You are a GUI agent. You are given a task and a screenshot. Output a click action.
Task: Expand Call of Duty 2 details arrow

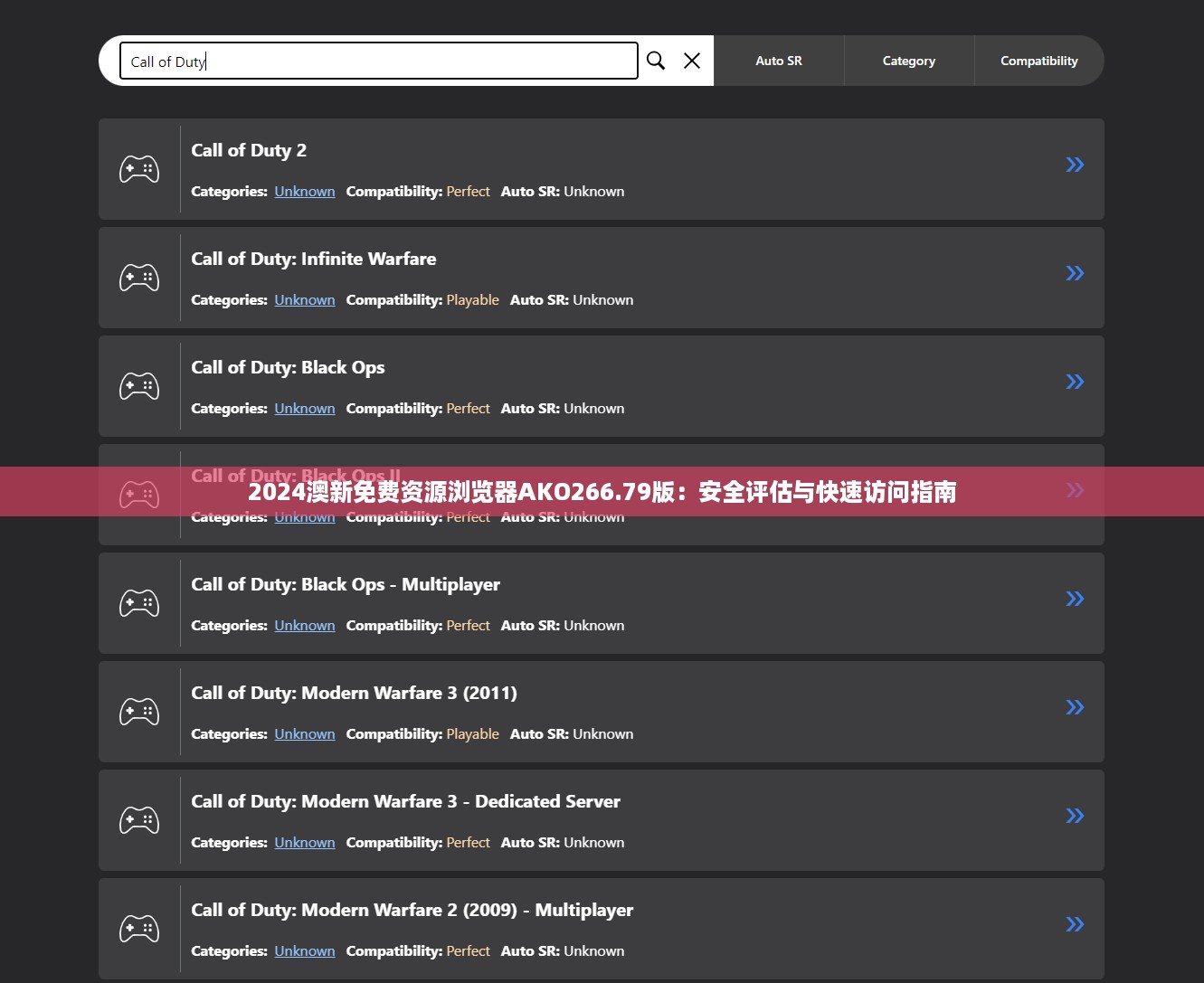coord(1075,165)
